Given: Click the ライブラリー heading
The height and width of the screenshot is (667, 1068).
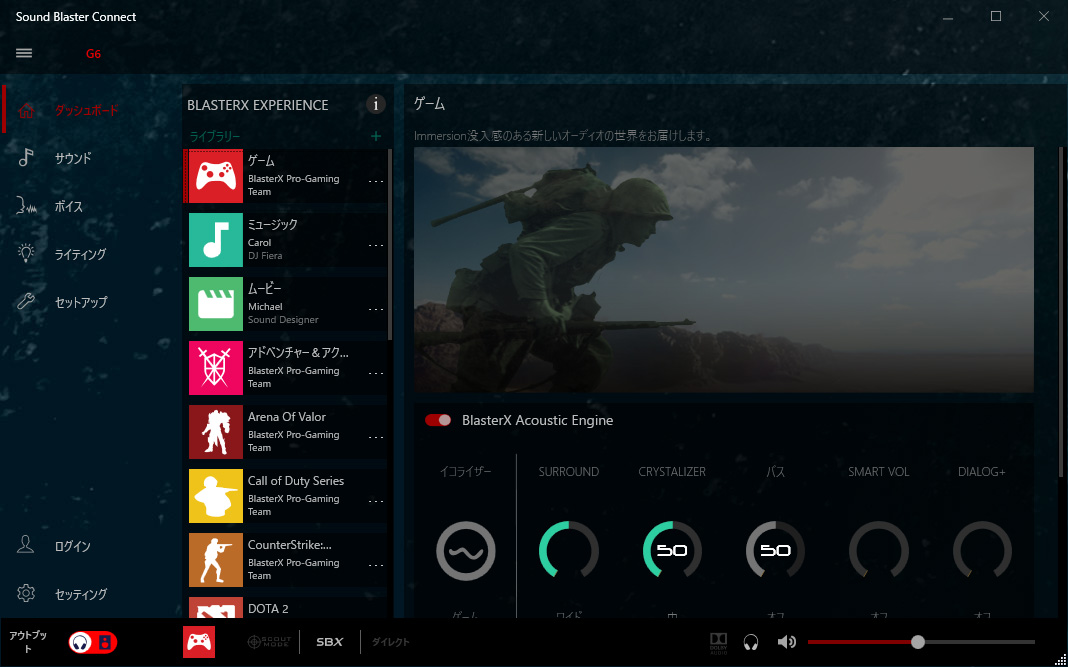Looking at the screenshot, I should click(x=215, y=136).
